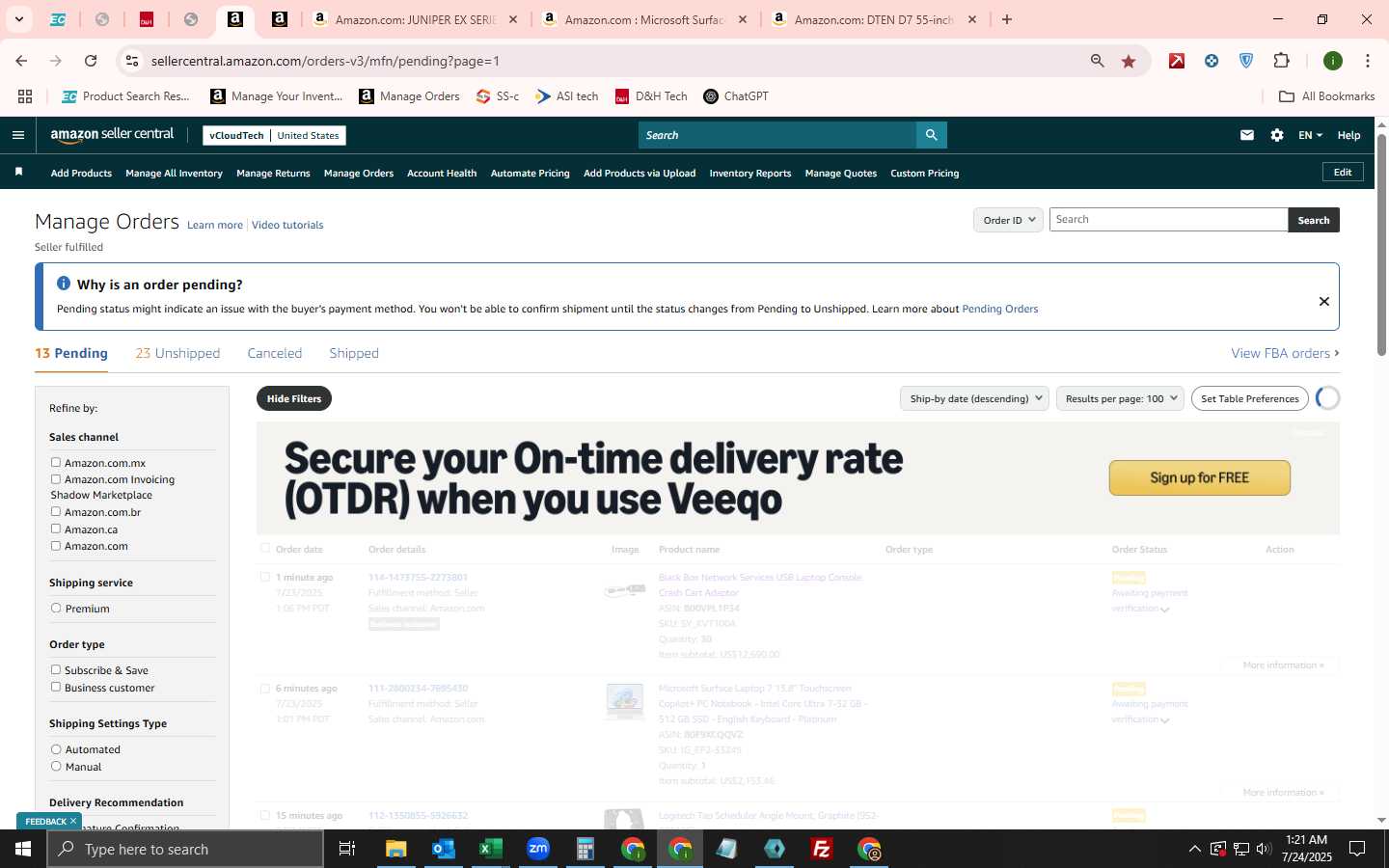Viewport: 1389px width, 868px height.
Task: Select the Premium shipping service radio
Action: coord(56,609)
